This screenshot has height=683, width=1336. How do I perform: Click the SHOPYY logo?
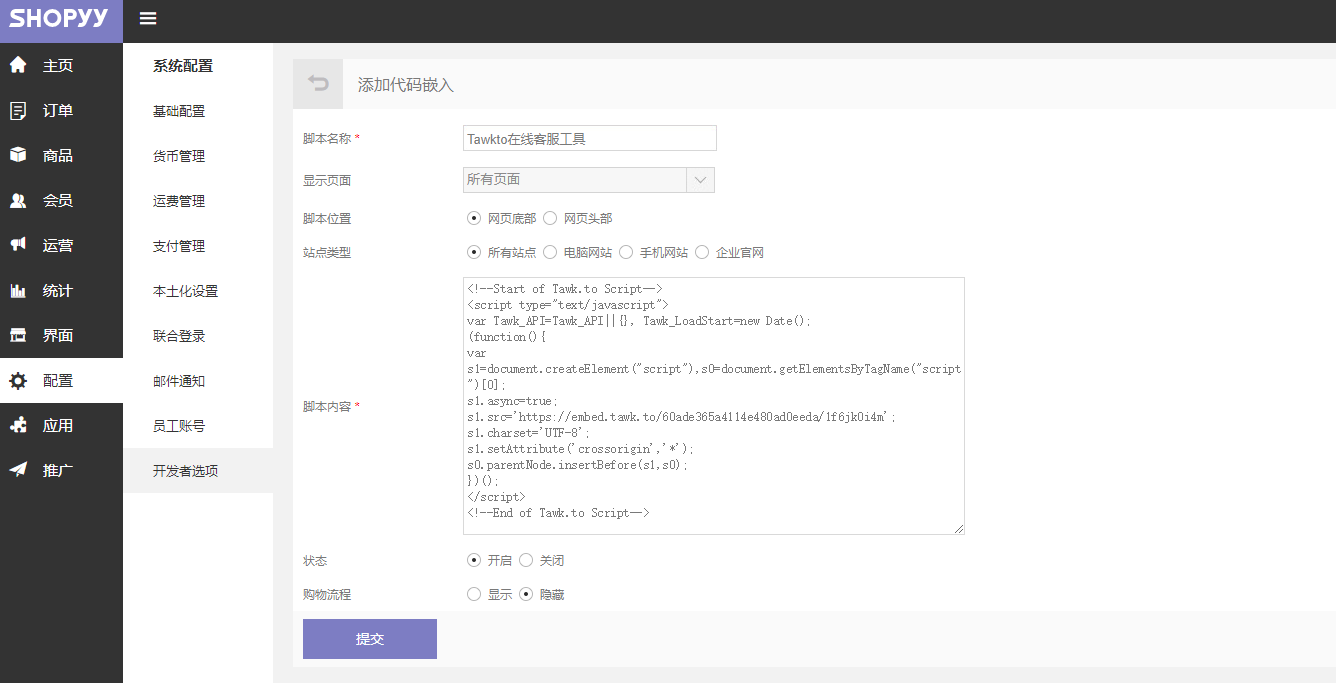[60, 19]
